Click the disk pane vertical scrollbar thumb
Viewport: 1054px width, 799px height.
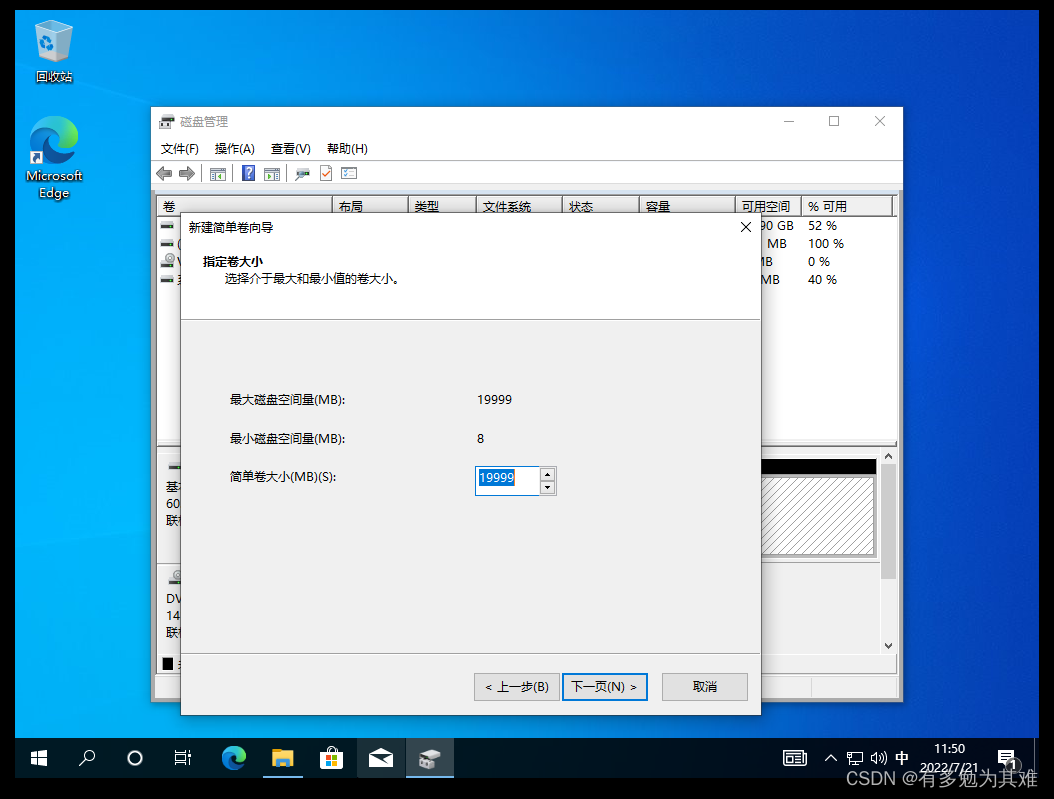[x=889, y=521]
